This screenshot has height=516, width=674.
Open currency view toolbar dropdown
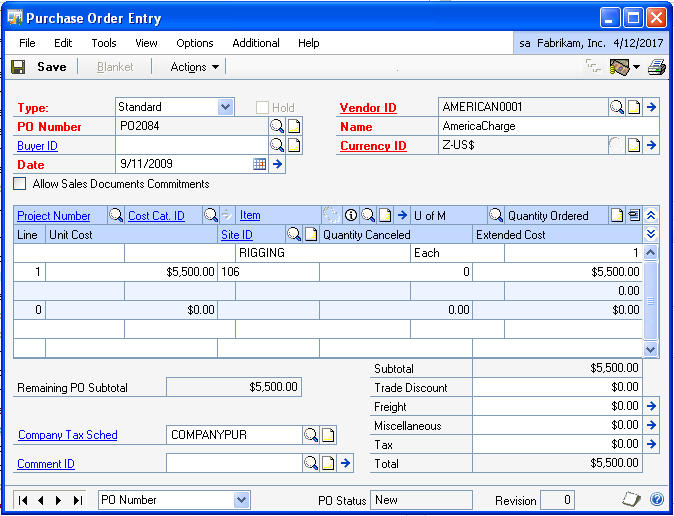[x=637, y=67]
